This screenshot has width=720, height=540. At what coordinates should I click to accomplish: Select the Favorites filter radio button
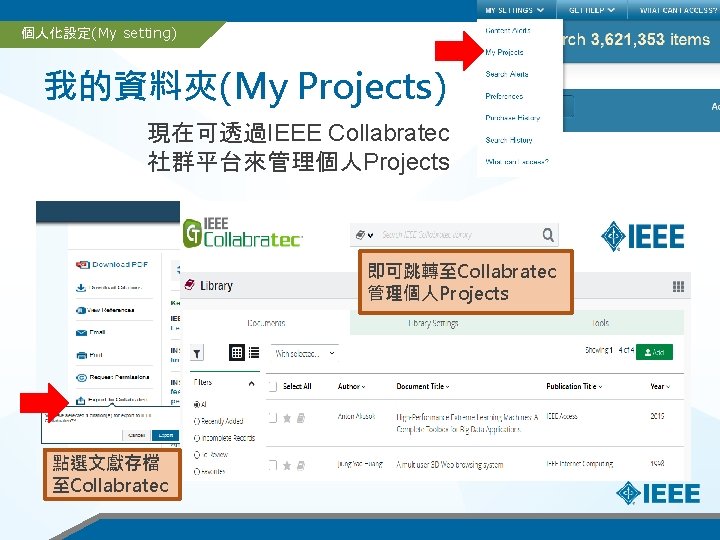[197, 472]
